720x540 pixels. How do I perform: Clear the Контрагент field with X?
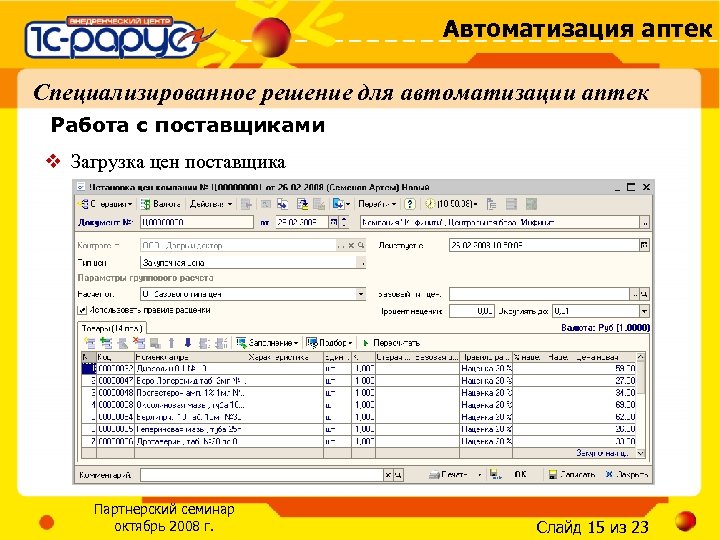point(351,246)
